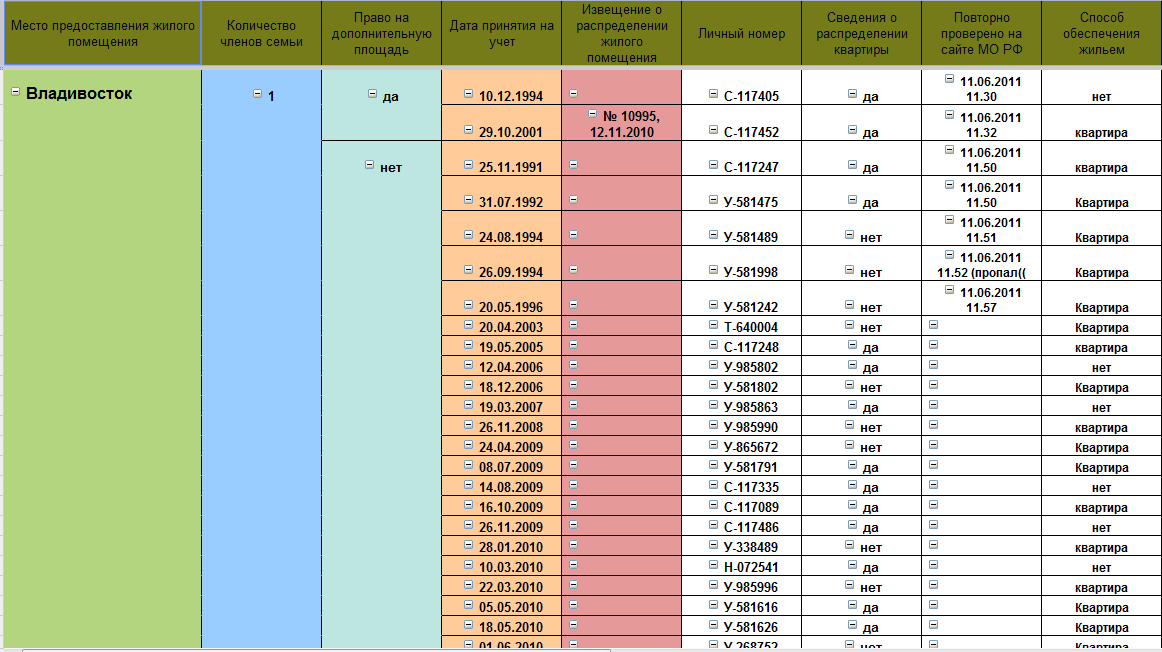
Task: Collapse the family members count 1 group
Action: 257,94
